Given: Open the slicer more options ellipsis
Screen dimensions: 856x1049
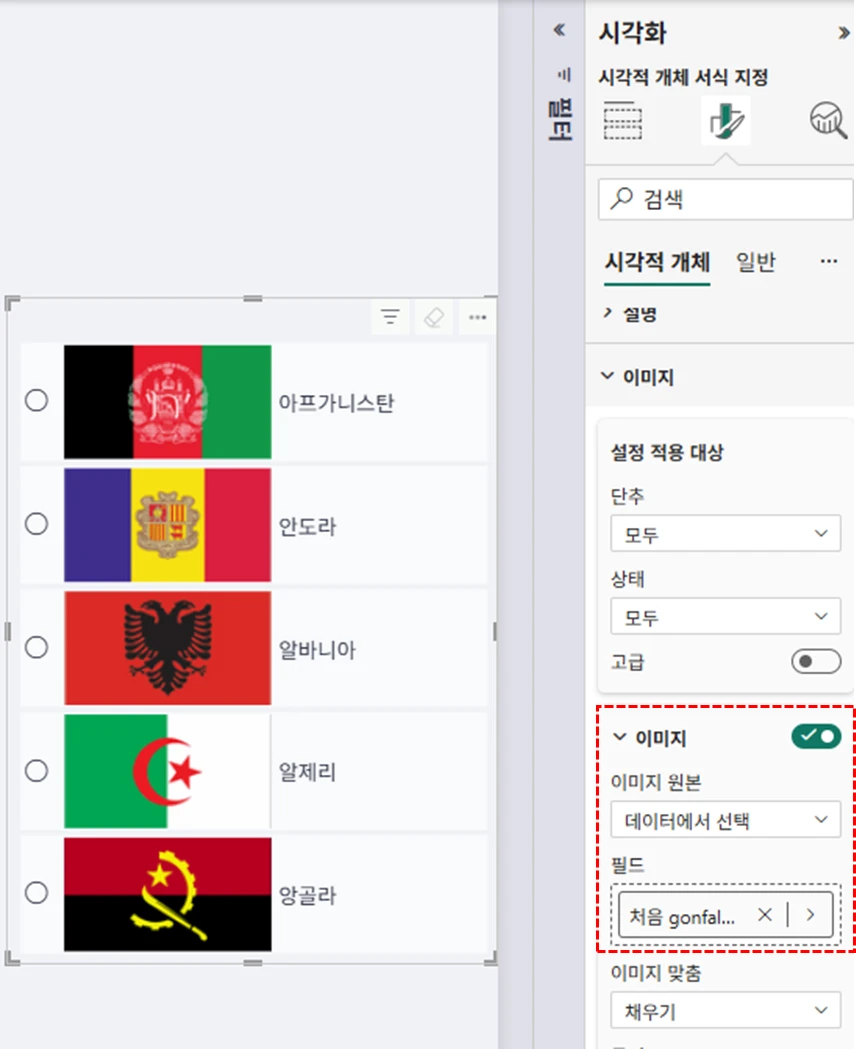Looking at the screenshot, I should click(x=477, y=318).
